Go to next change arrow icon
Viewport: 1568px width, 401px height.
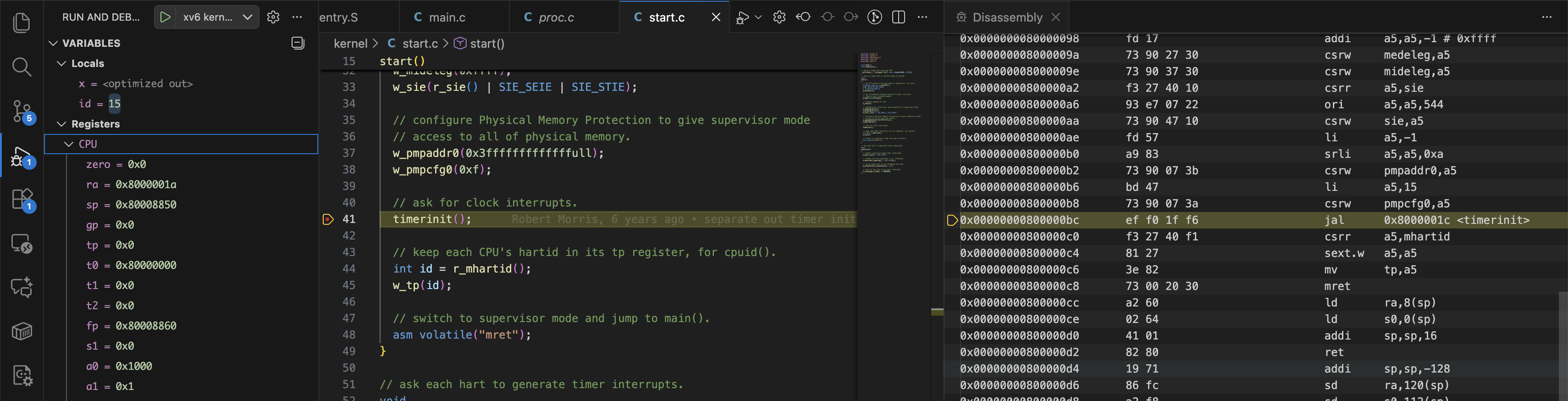click(851, 17)
